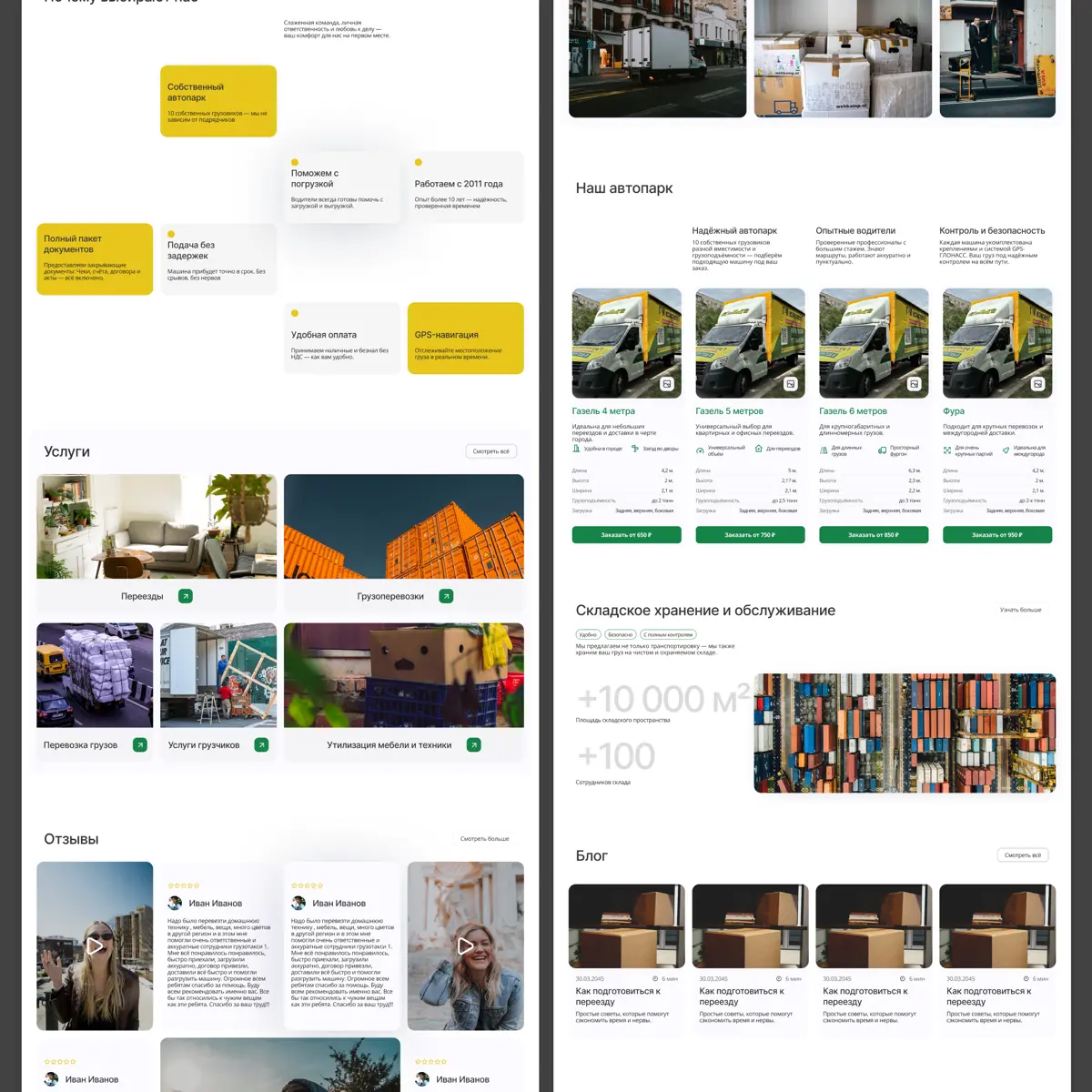Viewport: 1092px width, 1092px height.
Task: Click Смотреть всё in the Блог section
Action: [x=1023, y=855]
